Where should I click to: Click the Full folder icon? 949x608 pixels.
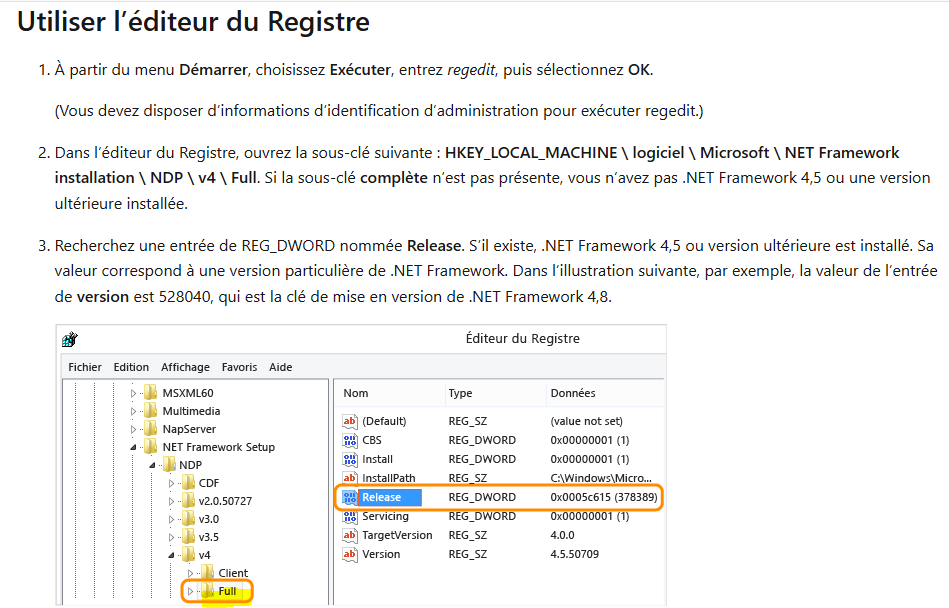point(208,590)
